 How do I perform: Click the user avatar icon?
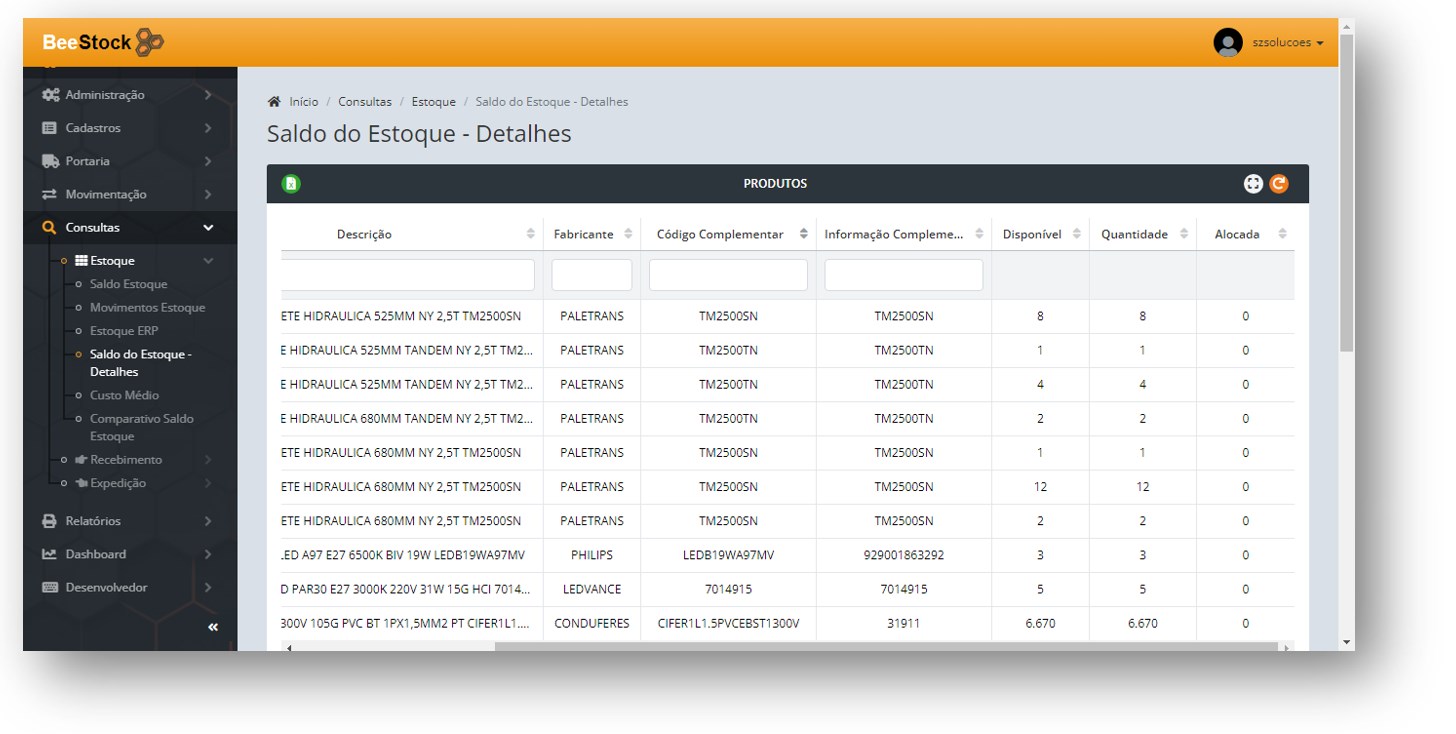pyautogui.click(x=1227, y=43)
